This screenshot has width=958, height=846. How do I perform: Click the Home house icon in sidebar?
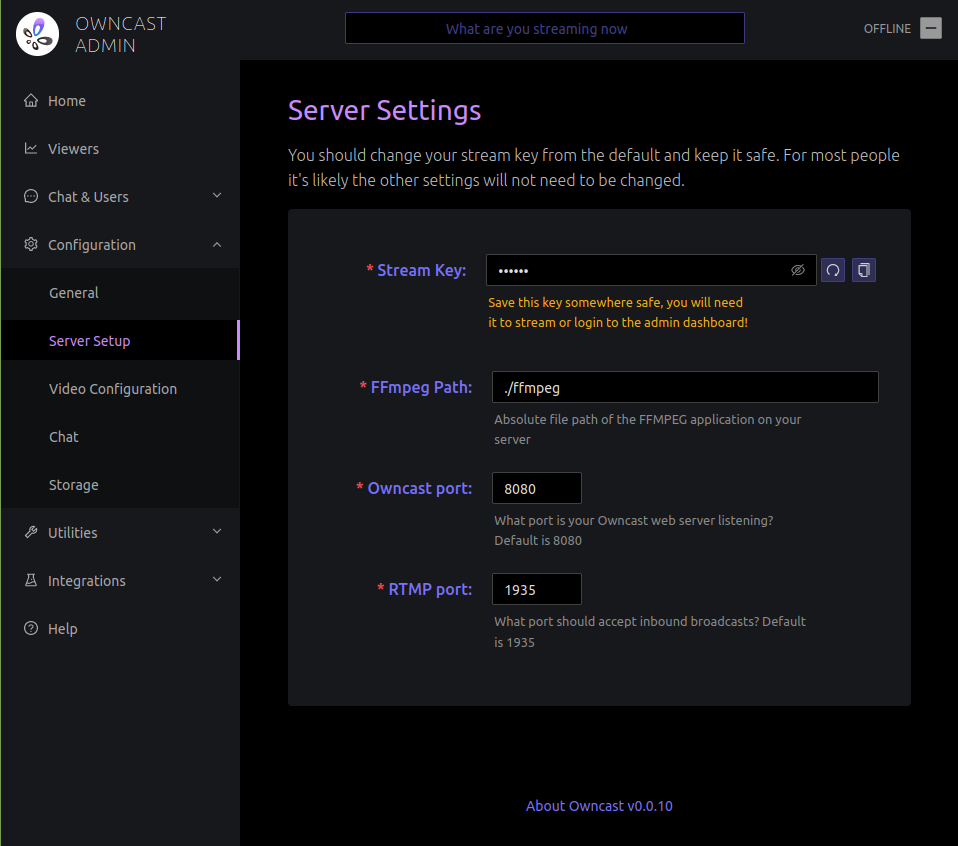pyautogui.click(x=31, y=101)
